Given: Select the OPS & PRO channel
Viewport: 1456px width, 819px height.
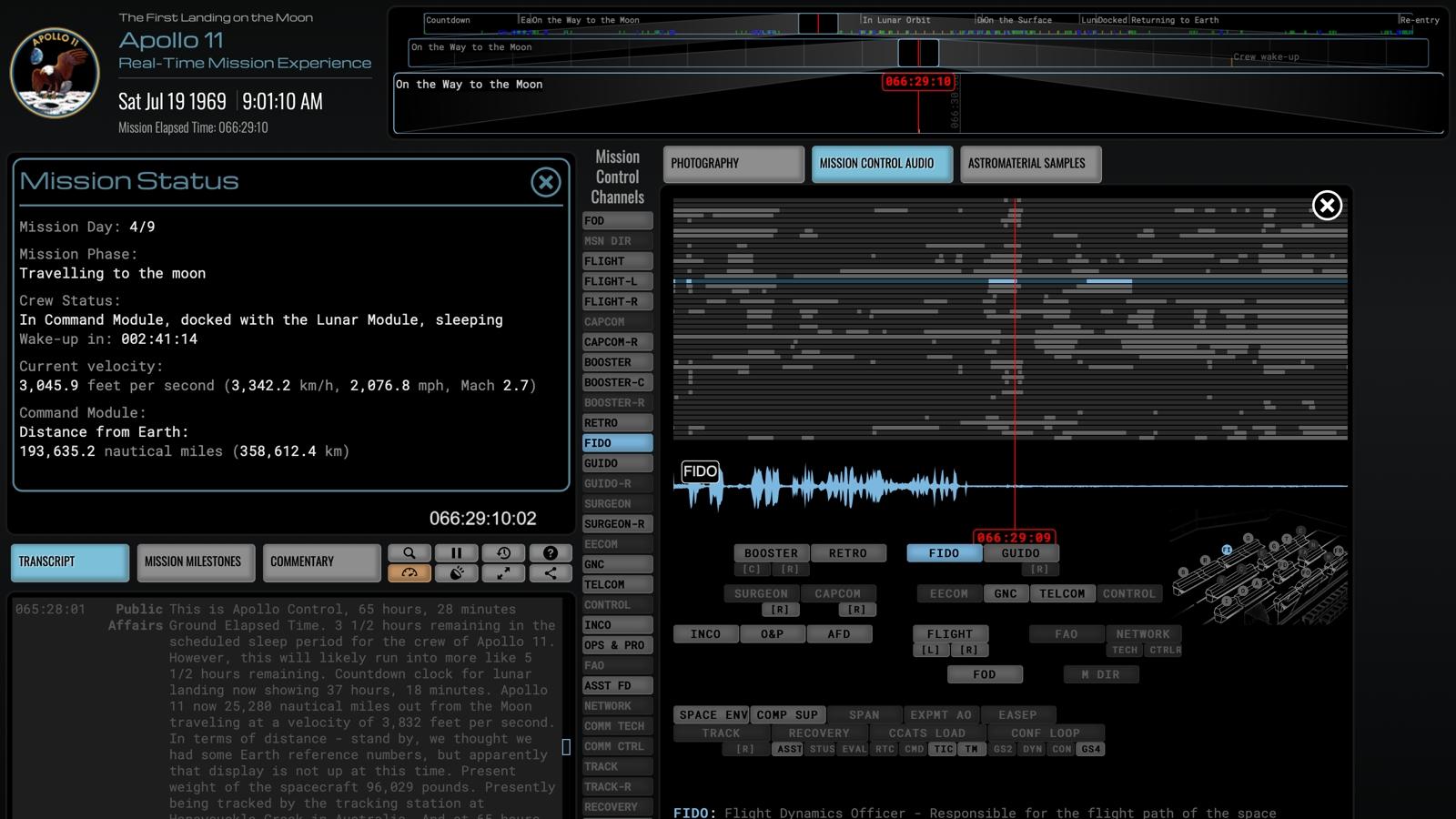Looking at the screenshot, I should click(x=618, y=645).
